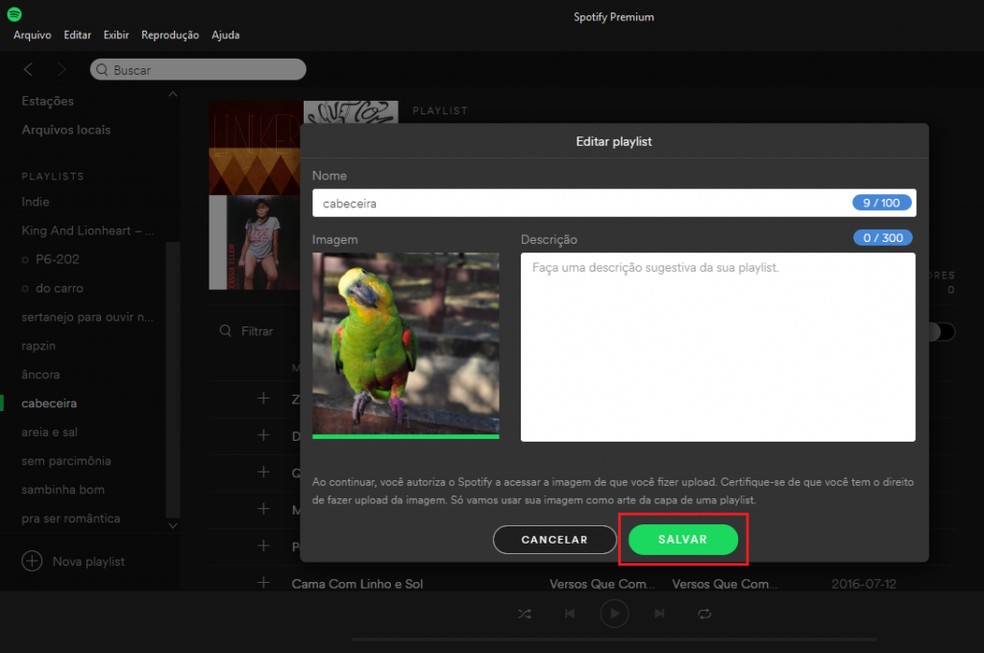984x653 pixels.
Task: Open the Ajuda menu
Action: pyautogui.click(x=226, y=34)
